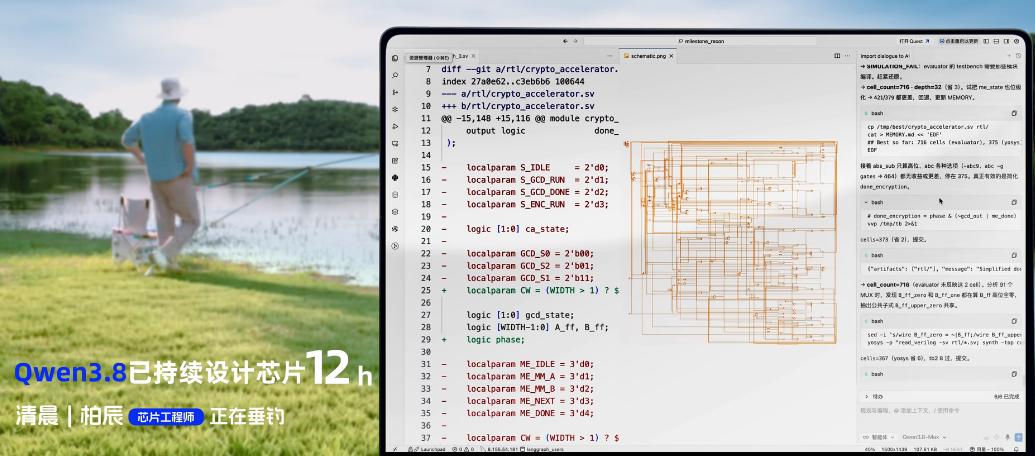Collapse the 'cp /tmp/best' bash block
This screenshot has height=456, width=1035.
[866, 113]
